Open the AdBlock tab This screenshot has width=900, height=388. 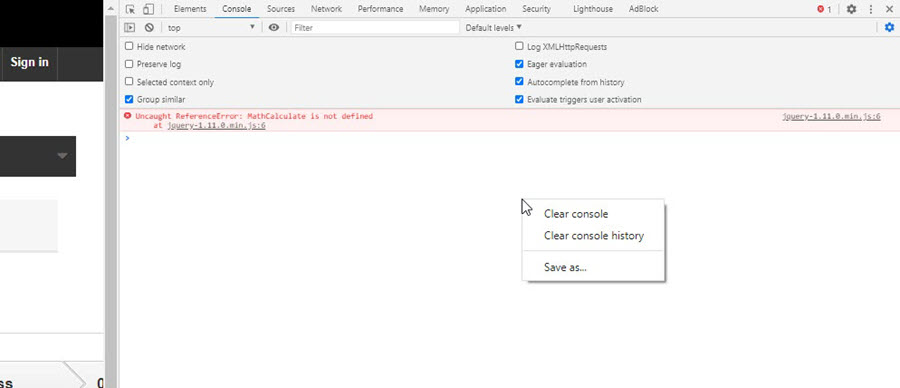click(643, 9)
